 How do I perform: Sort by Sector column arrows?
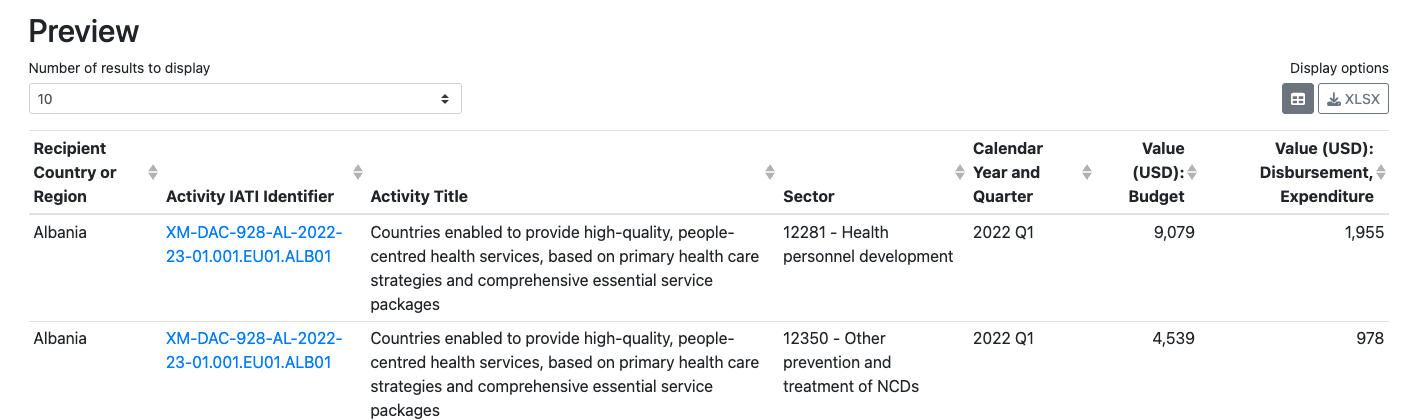point(960,172)
